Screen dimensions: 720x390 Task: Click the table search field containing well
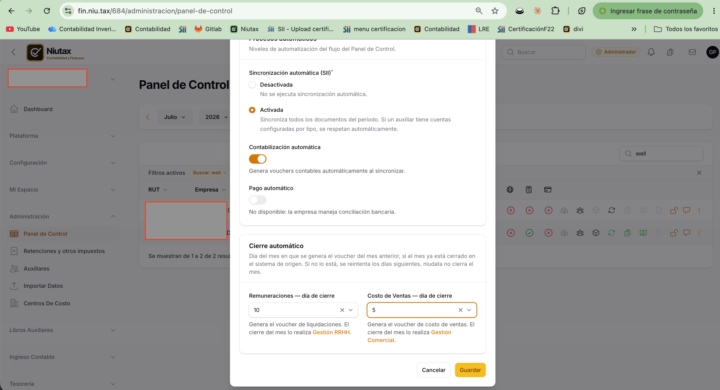[x=661, y=153]
